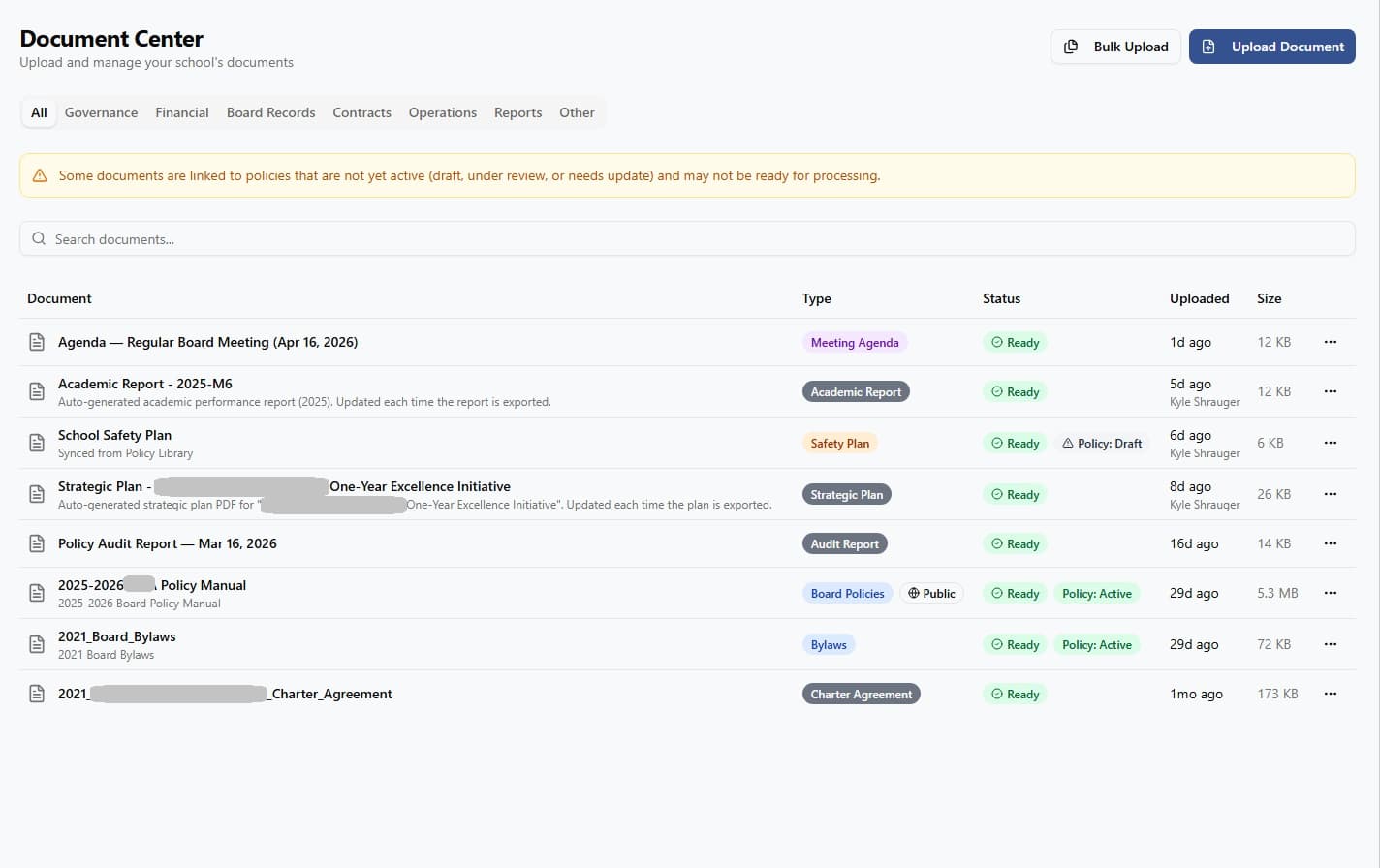The height and width of the screenshot is (868, 1380).
Task: Open the 2025-2026 Policy Manual document
Action: [x=152, y=585]
